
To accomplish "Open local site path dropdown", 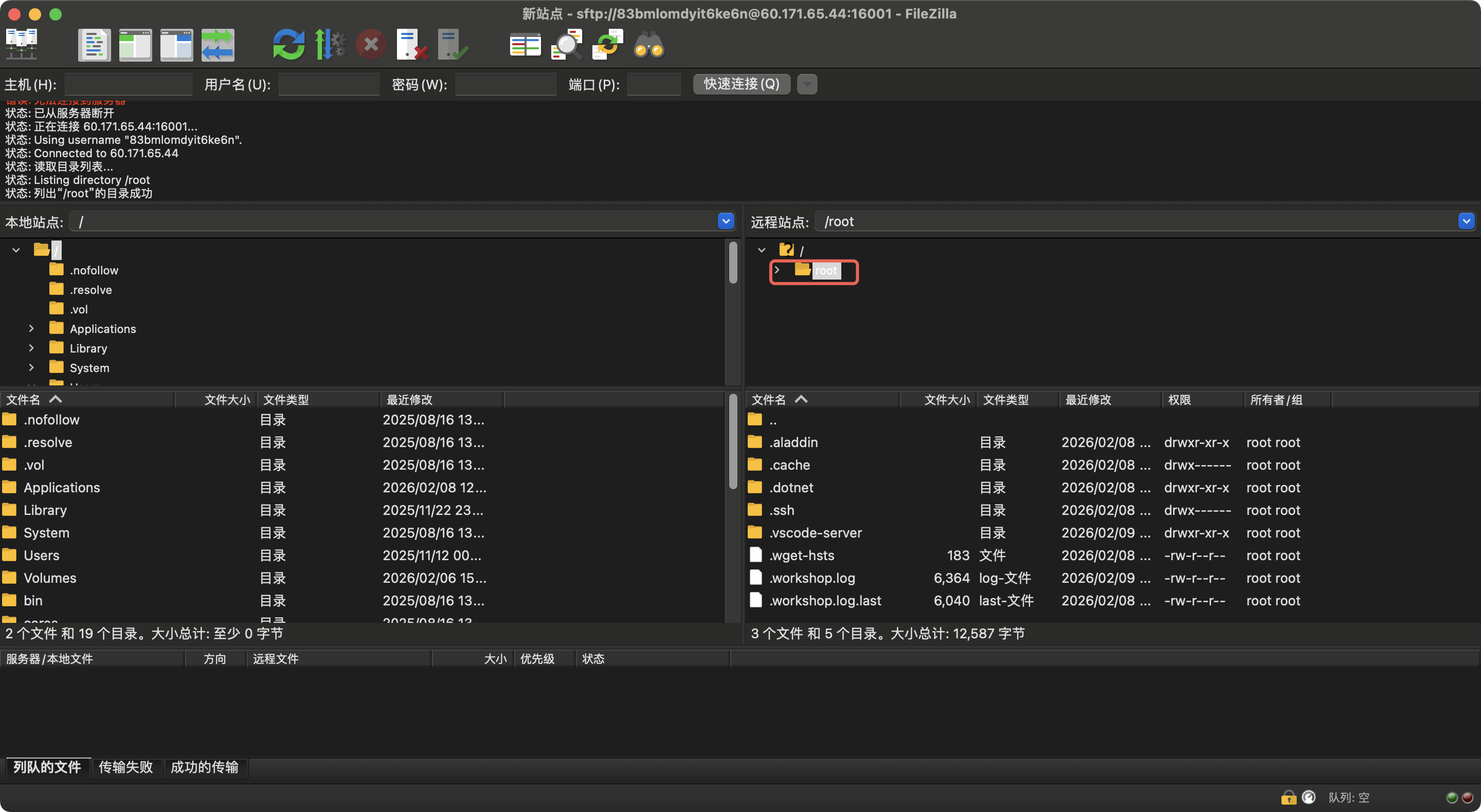I will 726,222.
